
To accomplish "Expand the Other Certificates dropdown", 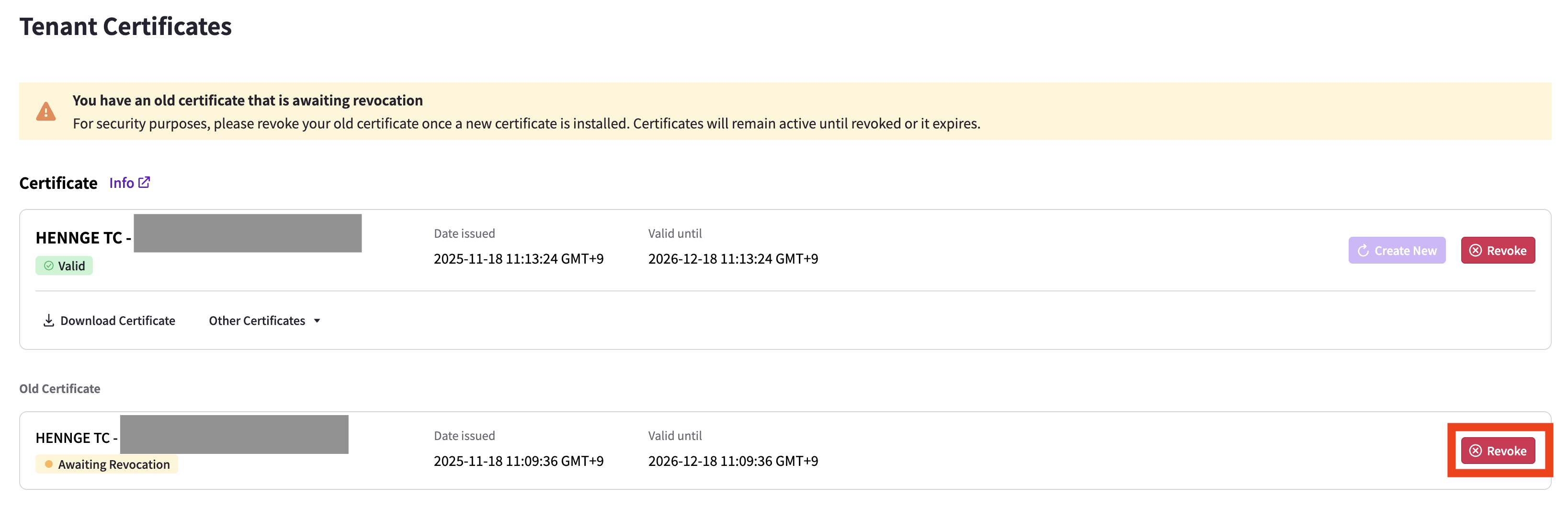I will pyautogui.click(x=265, y=321).
